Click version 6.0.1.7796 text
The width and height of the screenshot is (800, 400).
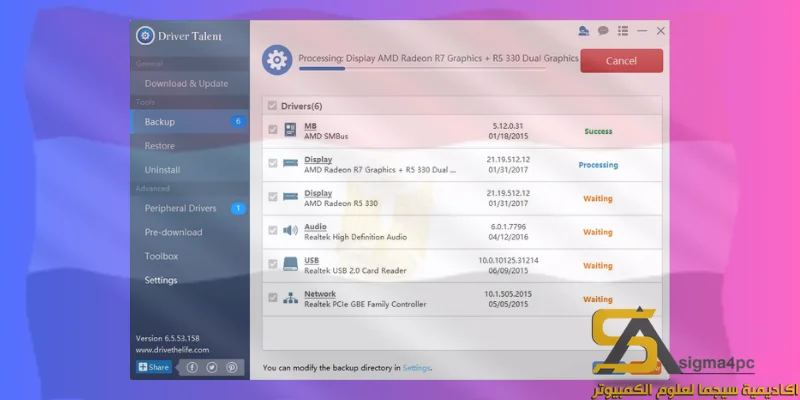point(508,227)
